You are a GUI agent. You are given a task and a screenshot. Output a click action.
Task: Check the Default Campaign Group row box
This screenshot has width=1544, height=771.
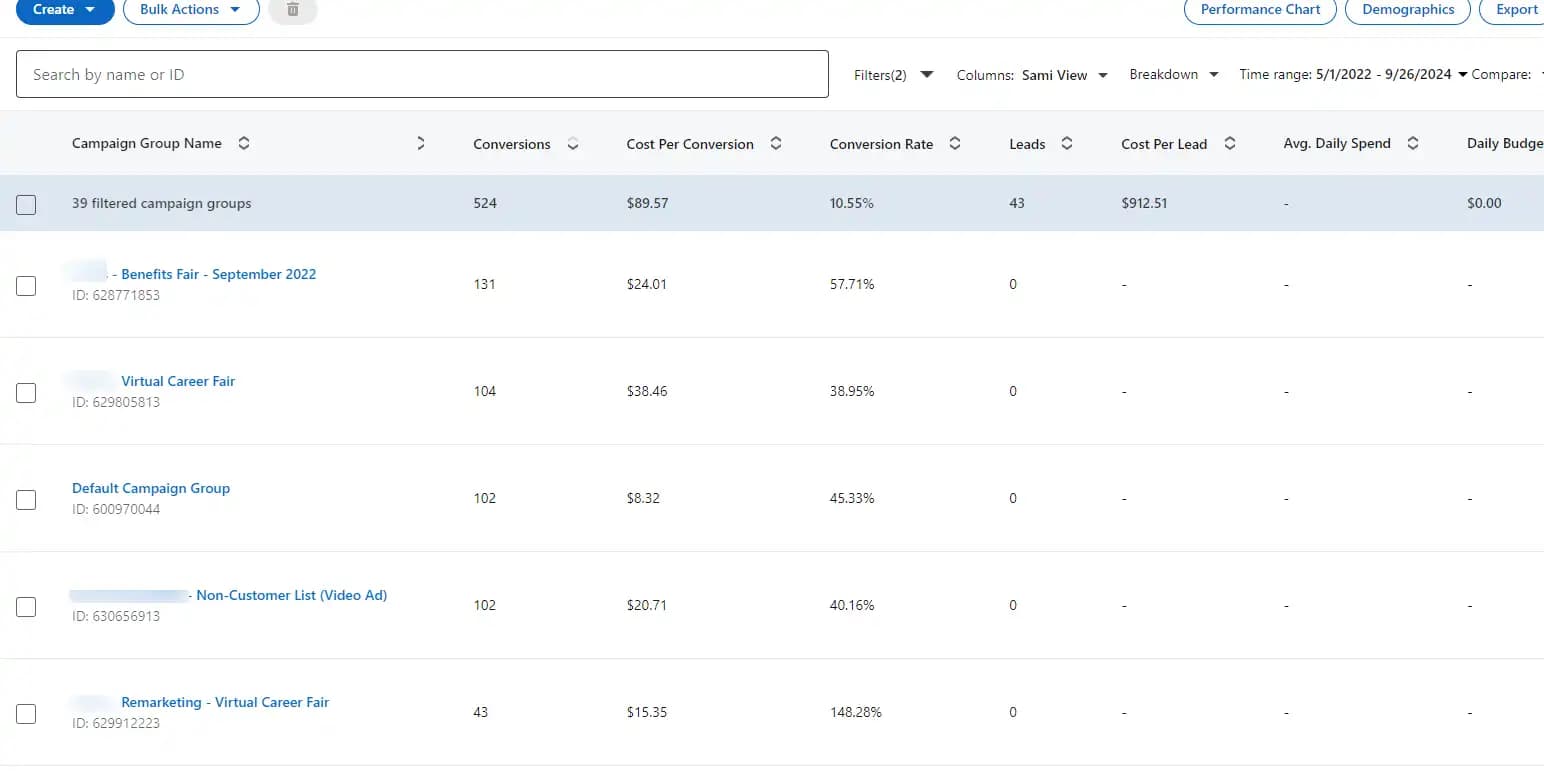(x=26, y=499)
